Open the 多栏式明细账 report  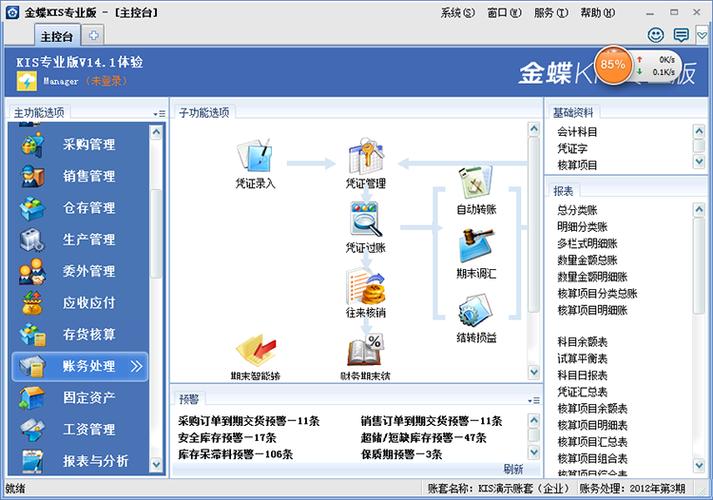pyautogui.click(x=587, y=244)
